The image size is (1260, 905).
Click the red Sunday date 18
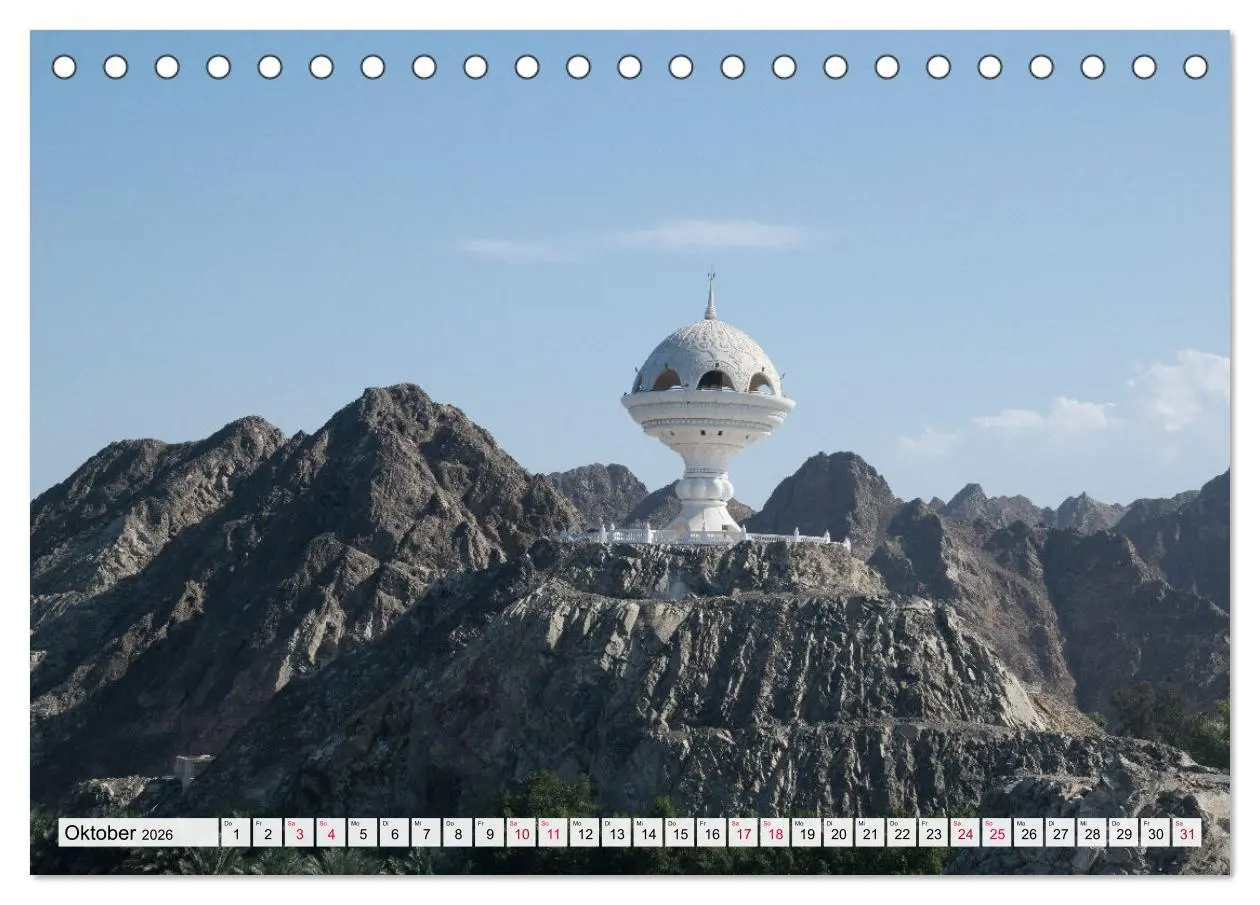[x=775, y=833]
